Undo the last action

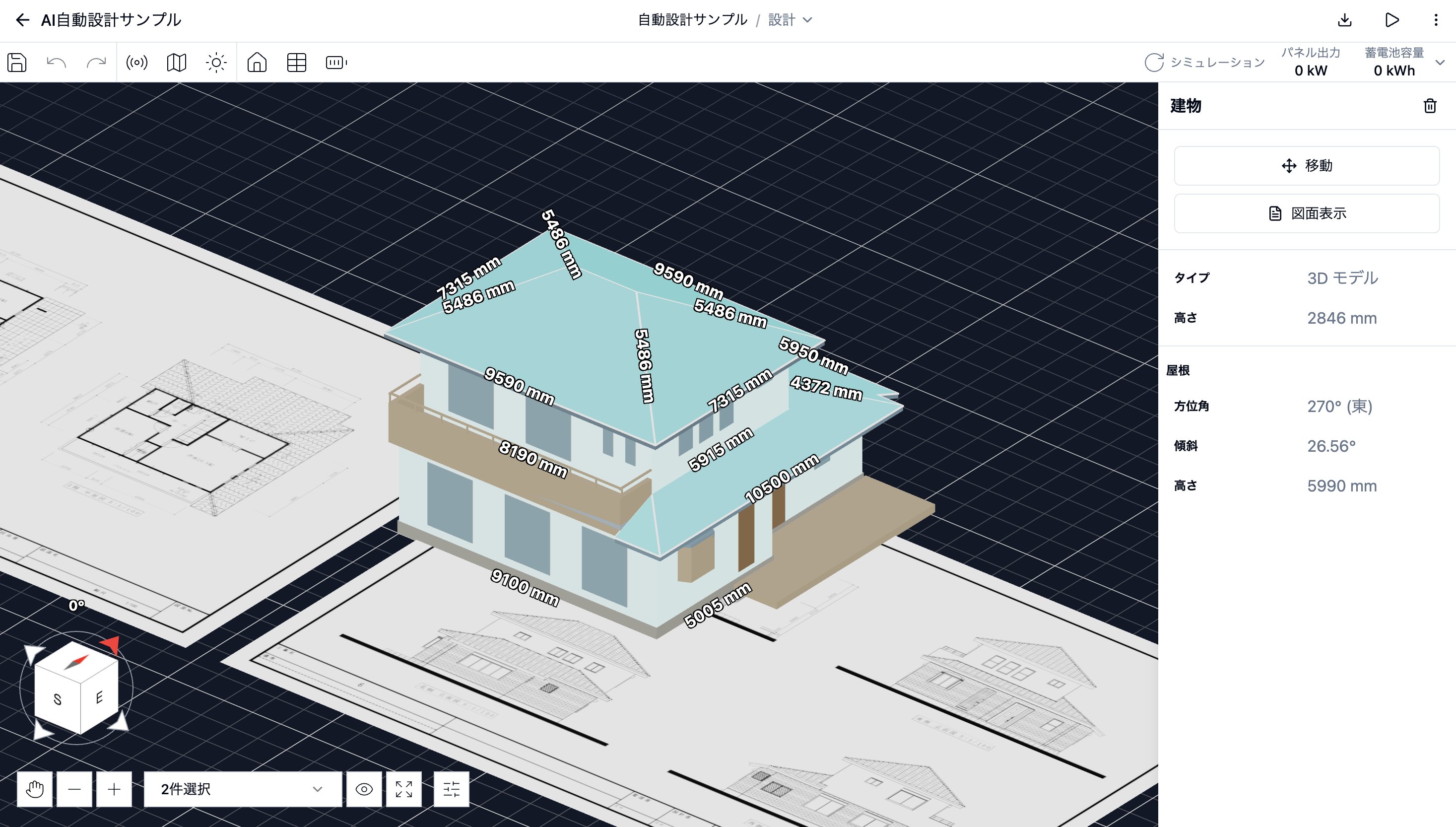coord(56,63)
